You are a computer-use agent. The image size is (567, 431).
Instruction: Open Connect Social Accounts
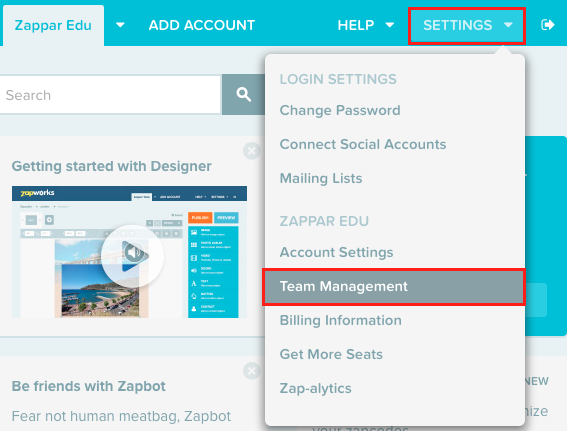pos(363,144)
